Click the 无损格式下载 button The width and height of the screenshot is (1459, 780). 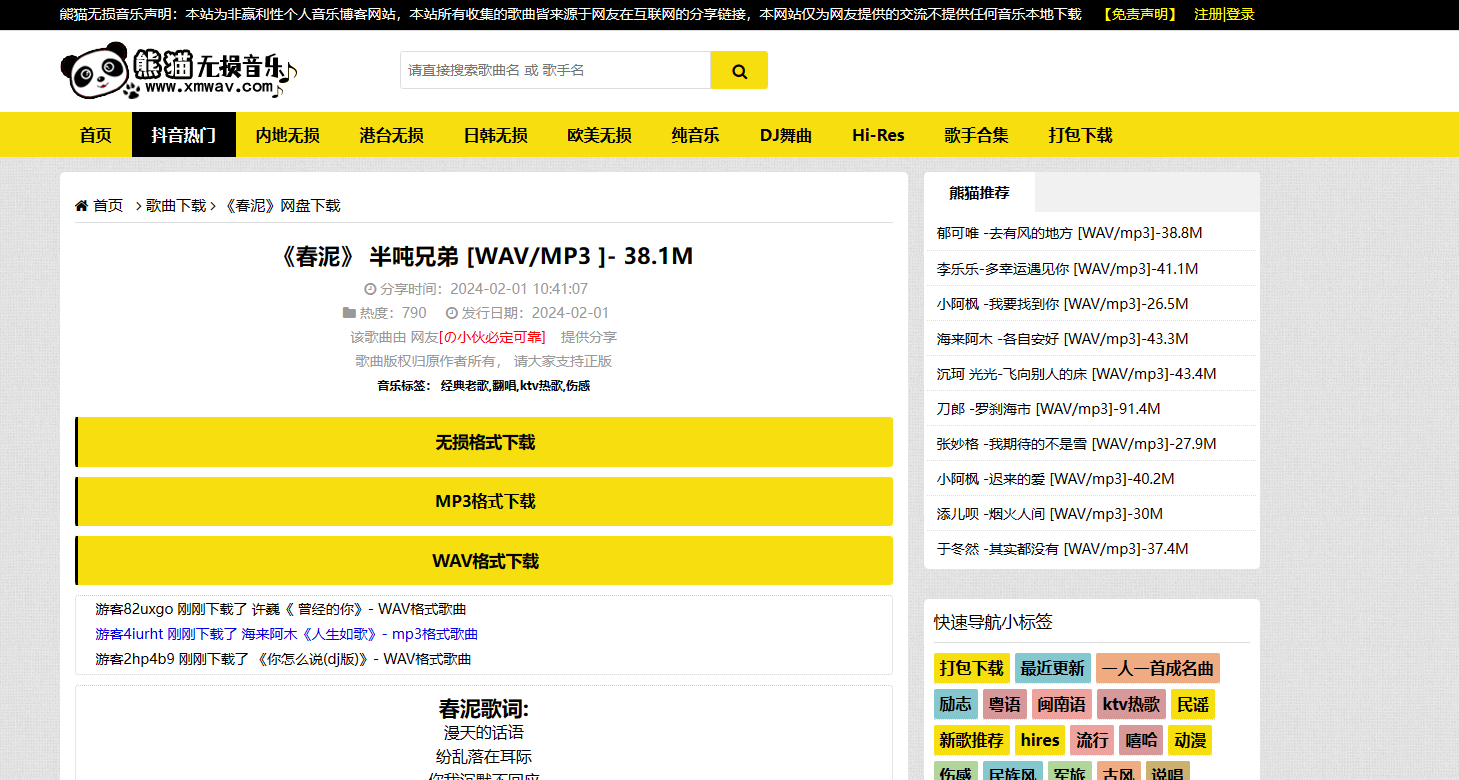(x=484, y=442)
